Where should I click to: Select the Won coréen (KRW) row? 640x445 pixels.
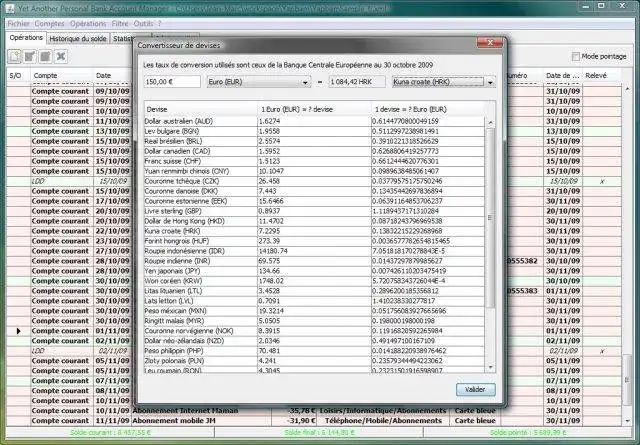pos(314,281)
